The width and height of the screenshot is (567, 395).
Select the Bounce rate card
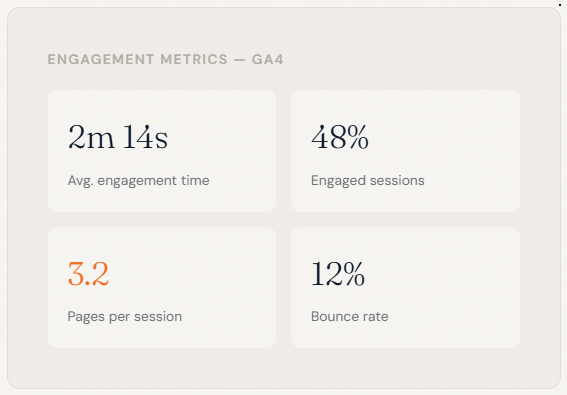(405, 288)
